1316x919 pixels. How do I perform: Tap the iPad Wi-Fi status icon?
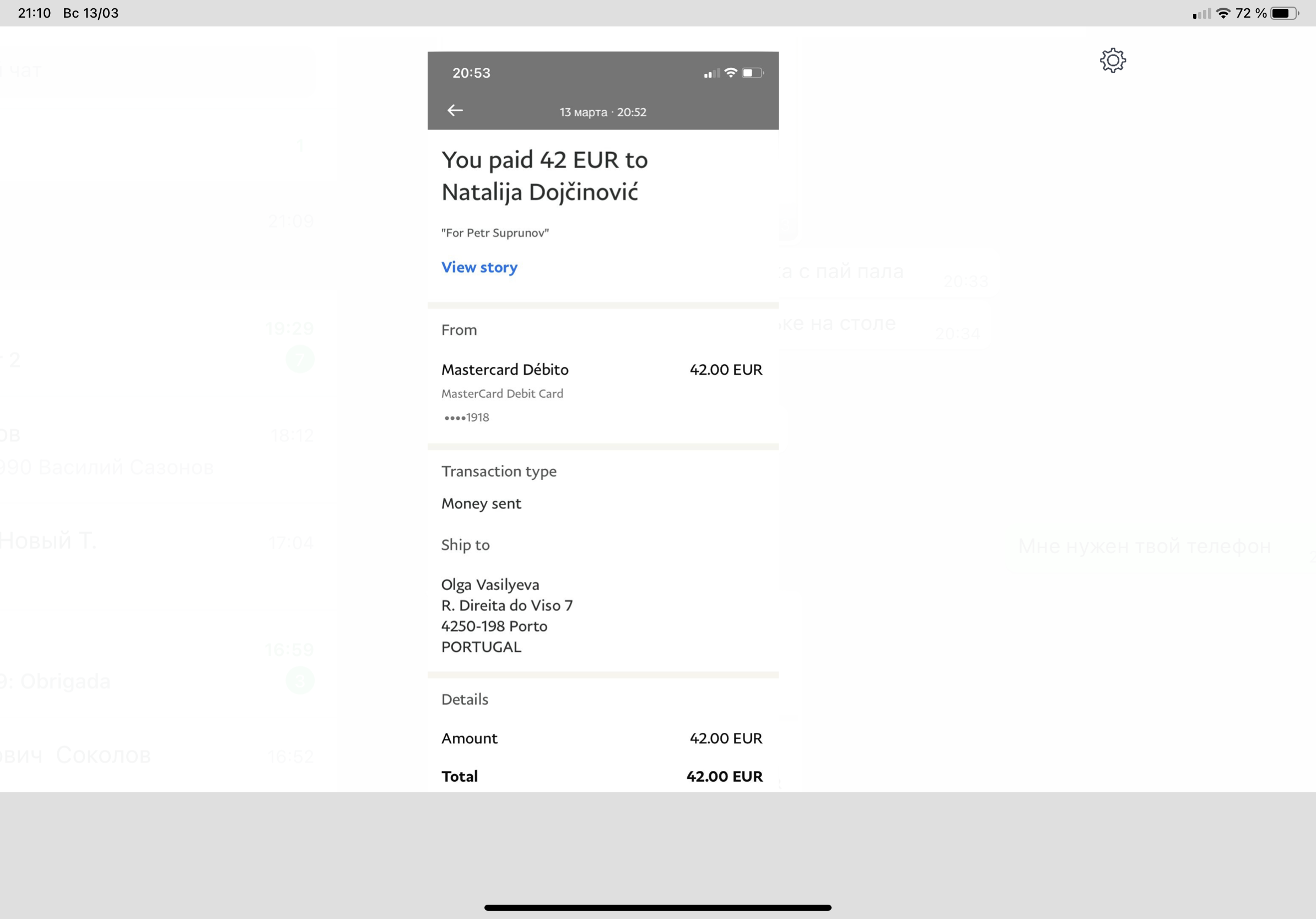[x=1223, y=13]
